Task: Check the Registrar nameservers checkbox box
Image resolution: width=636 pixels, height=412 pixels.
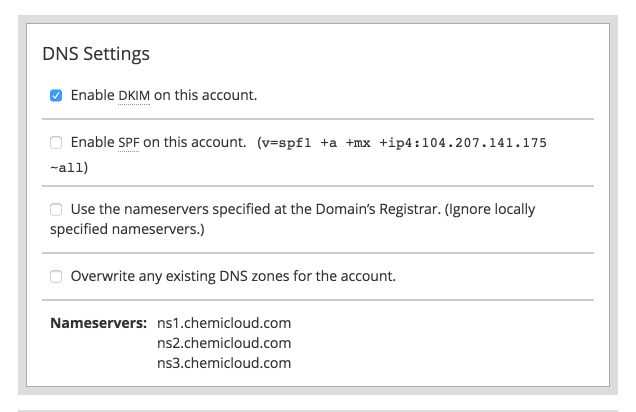Action: pyautogui.click(x=56, y=210)
